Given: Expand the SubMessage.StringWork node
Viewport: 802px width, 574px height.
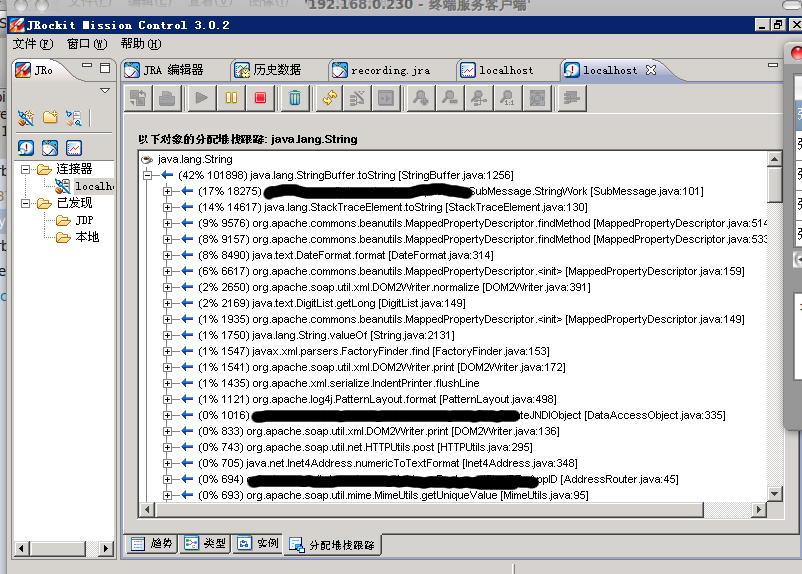Looking at the screenshot, I should [167, 191].
